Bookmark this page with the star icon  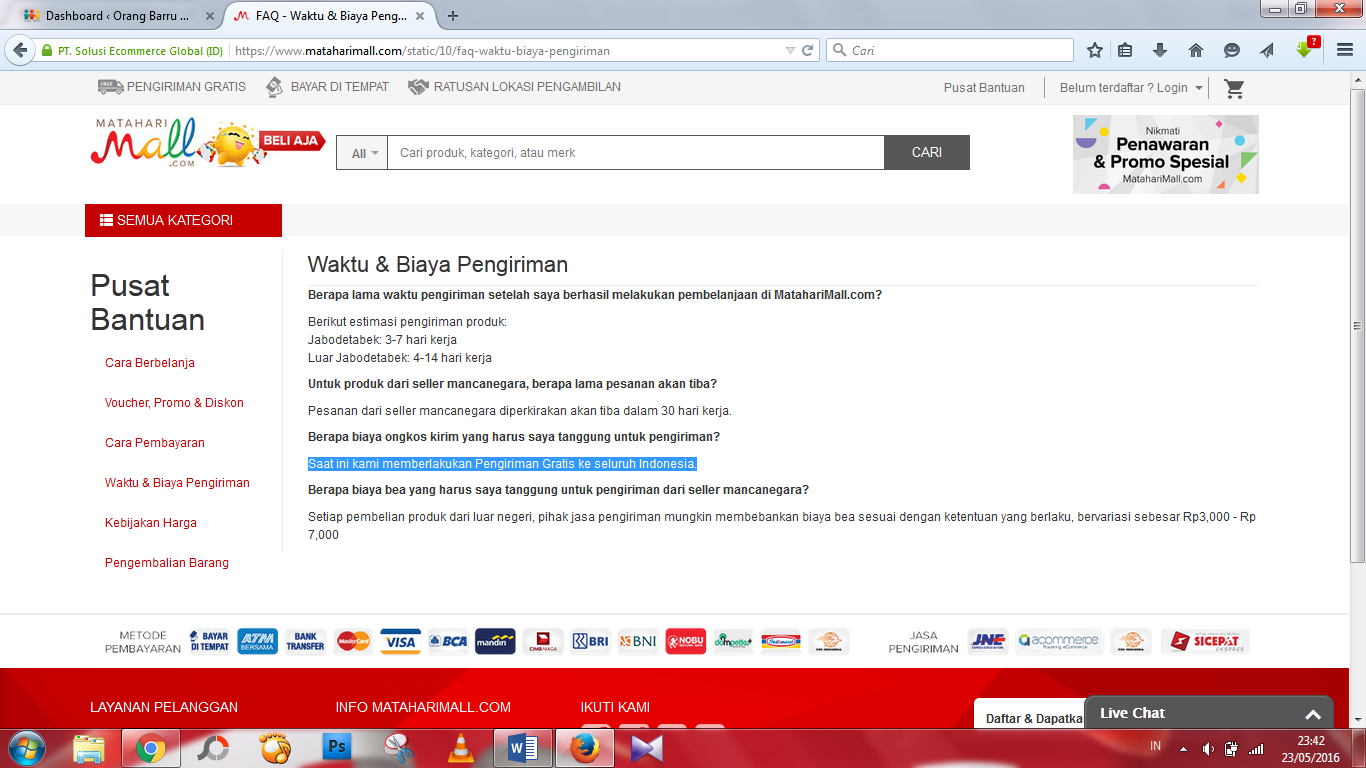point(1095,50)
